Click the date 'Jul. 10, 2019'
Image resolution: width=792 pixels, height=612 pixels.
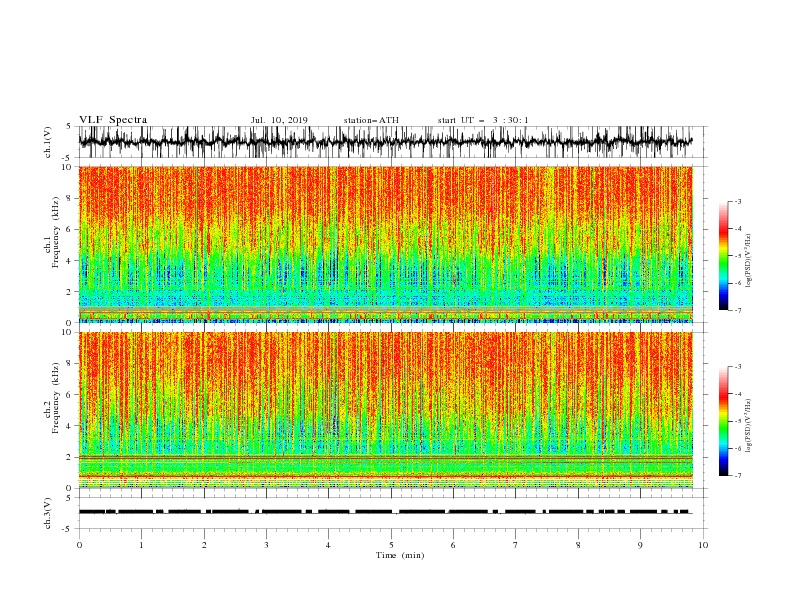click(279, 120)
